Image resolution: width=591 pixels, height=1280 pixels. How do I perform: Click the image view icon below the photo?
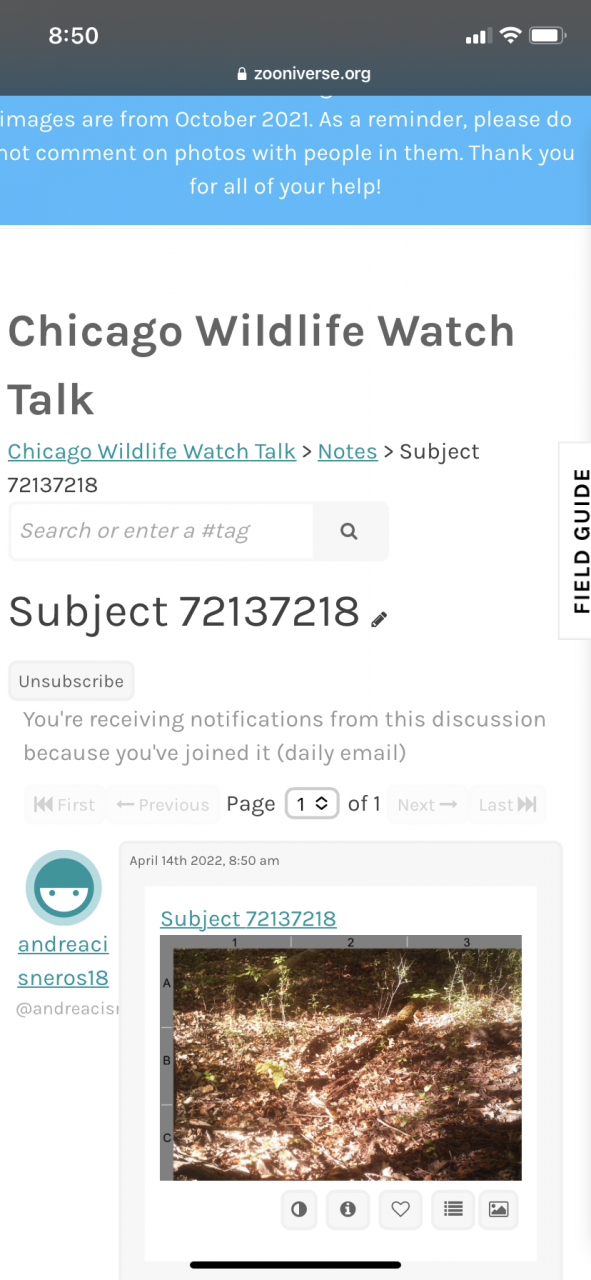pos(498,1209)
